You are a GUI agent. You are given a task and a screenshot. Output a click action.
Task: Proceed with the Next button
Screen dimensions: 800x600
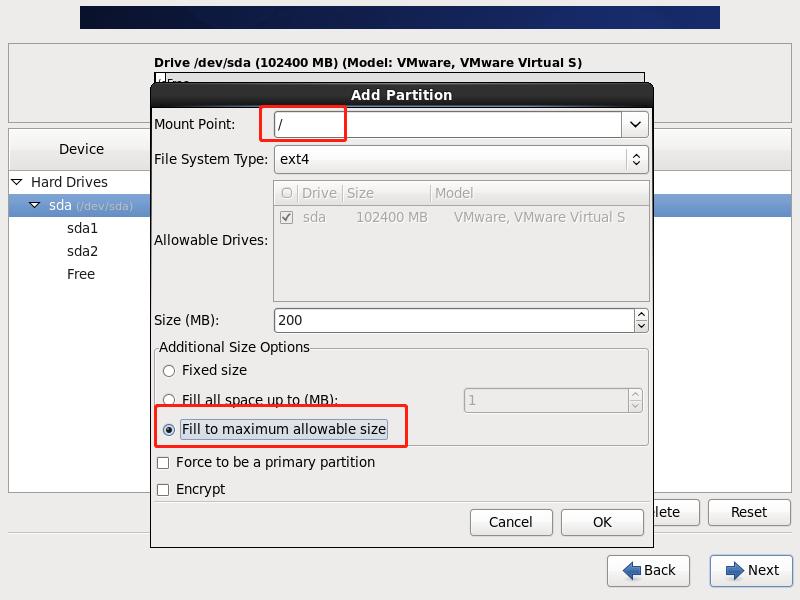click(x=752, y=570)
